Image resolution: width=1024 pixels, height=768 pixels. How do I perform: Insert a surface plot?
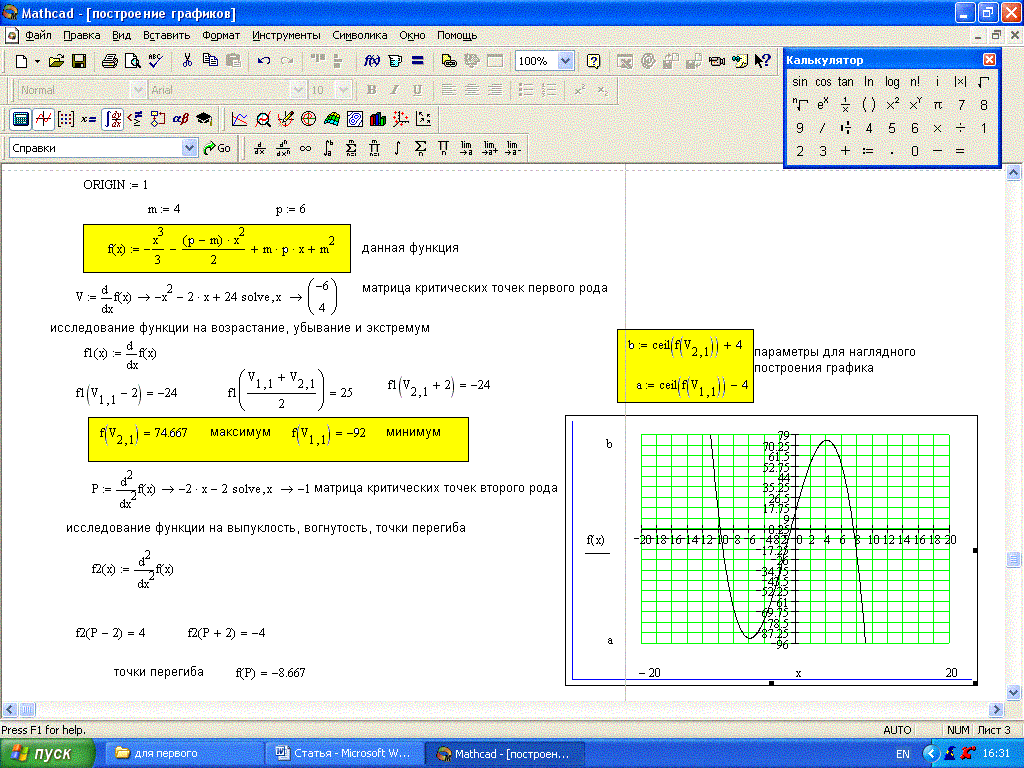(332, 119)
